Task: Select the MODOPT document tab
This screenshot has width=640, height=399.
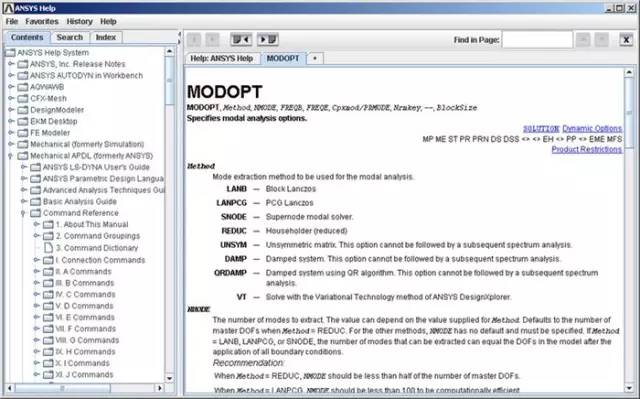Action: pos(283,58)
